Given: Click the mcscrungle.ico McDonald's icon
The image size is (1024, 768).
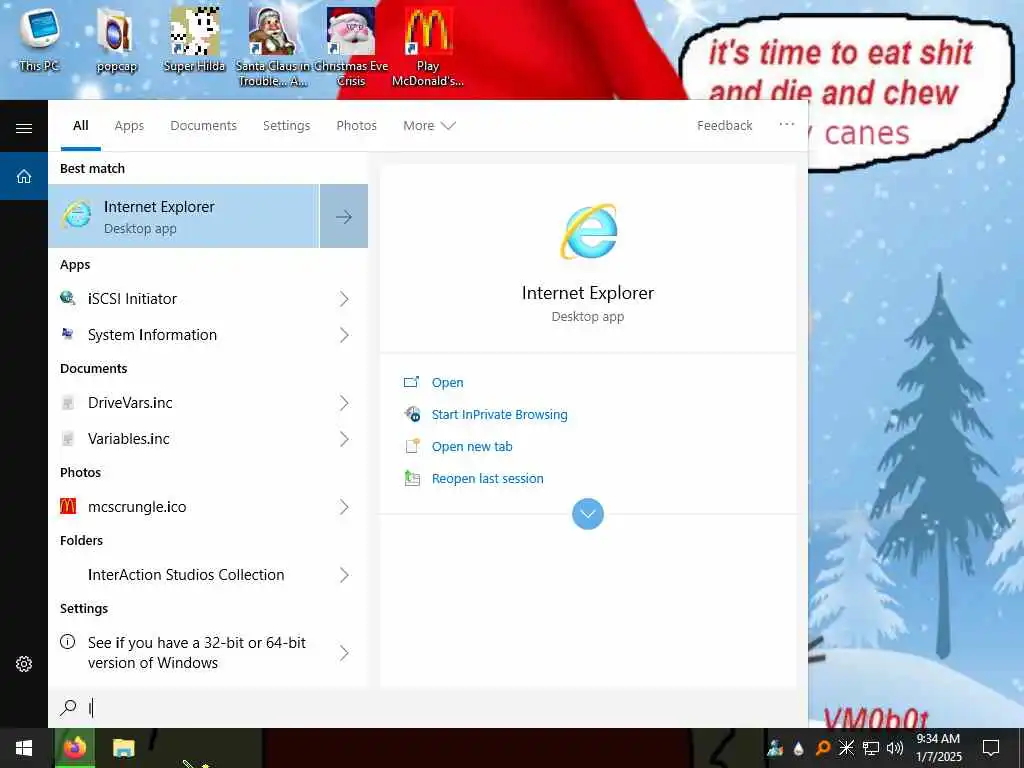Looking at the screenshot, I should click(x=68, y=507).
